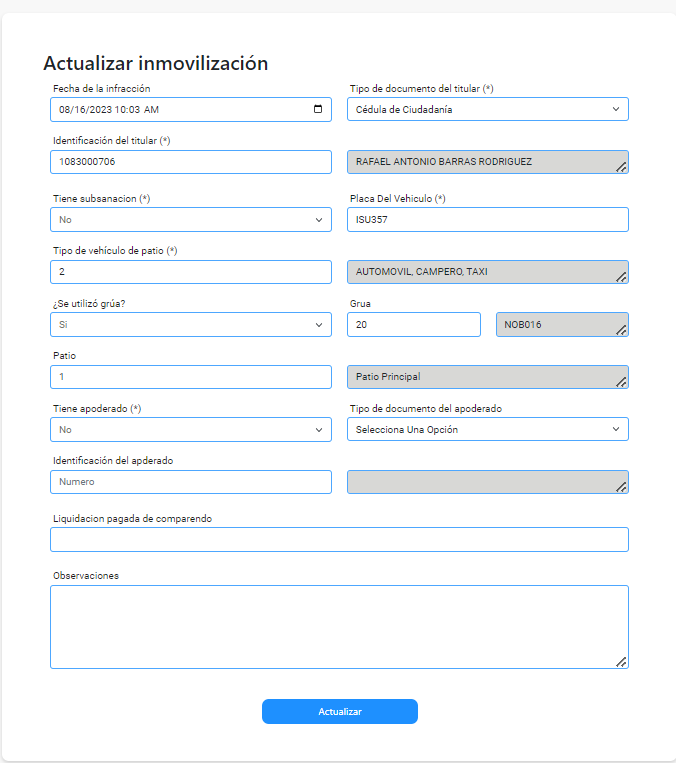Click resize grip on empty apoderado name box
This screenshot has width=676, height=763.
pos(621,487)
